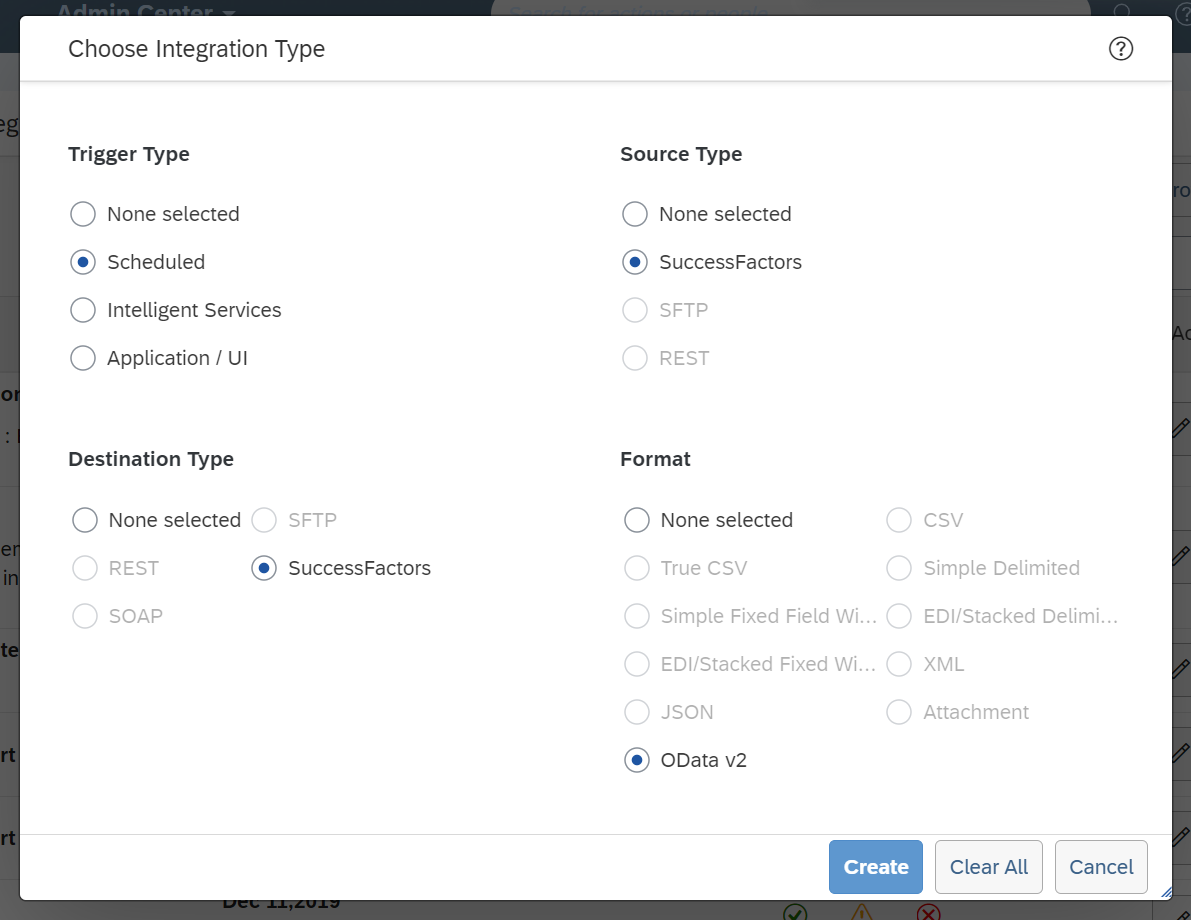Select Source Type None selected radio

[x=635, y=214]
